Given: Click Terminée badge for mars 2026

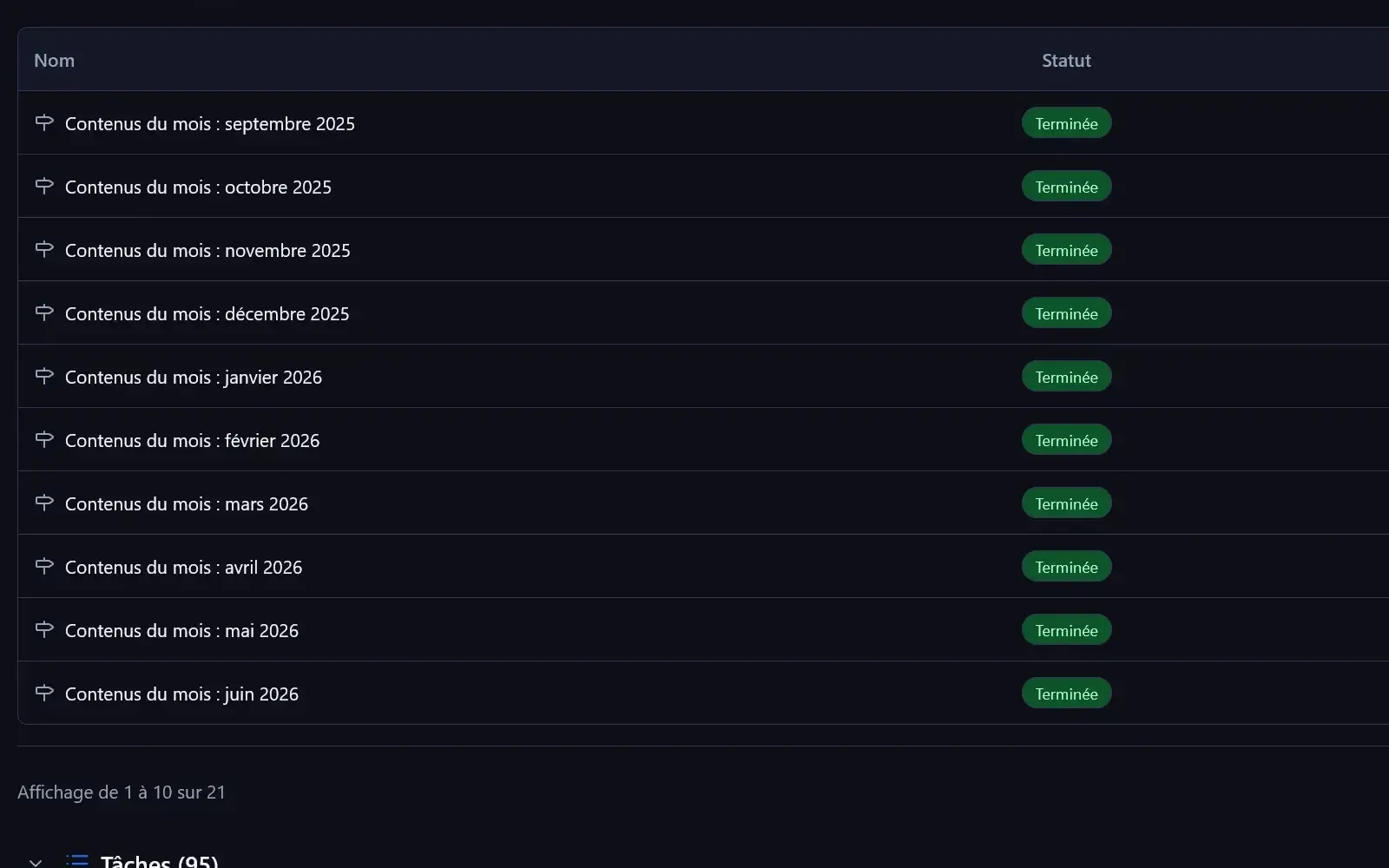Looking at the screenshot, I should 1066,503.
